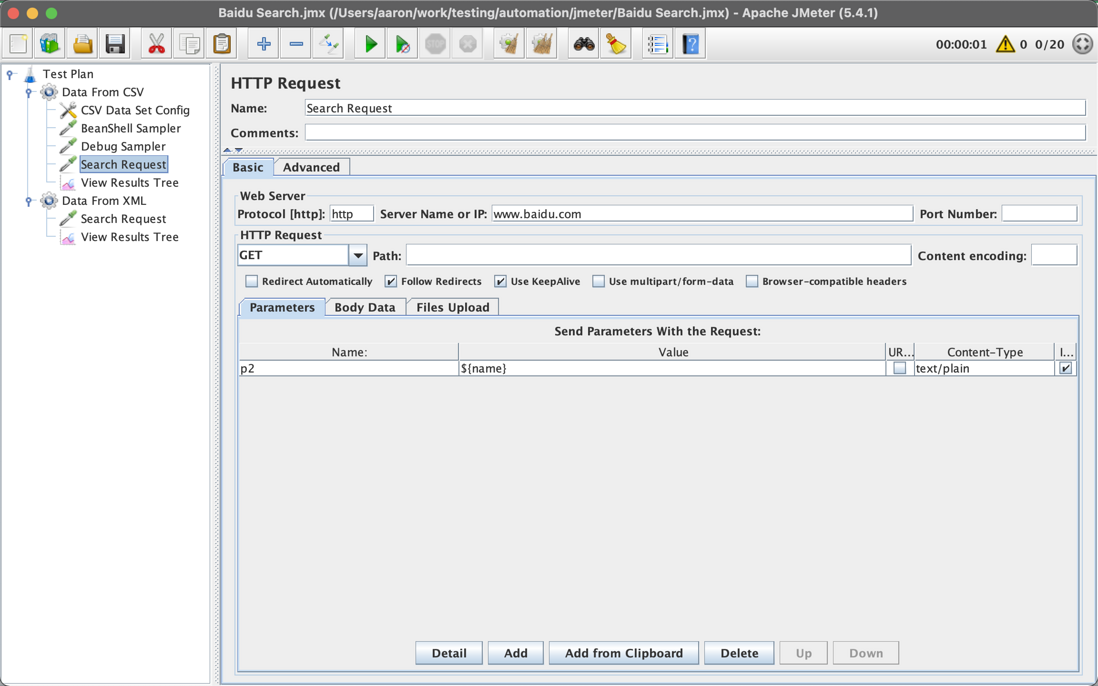Enable Browser-compatible headers checkbox
The width and height of the screenshot is (1098, 686).
pyautogui.click(x=751, y=281)
